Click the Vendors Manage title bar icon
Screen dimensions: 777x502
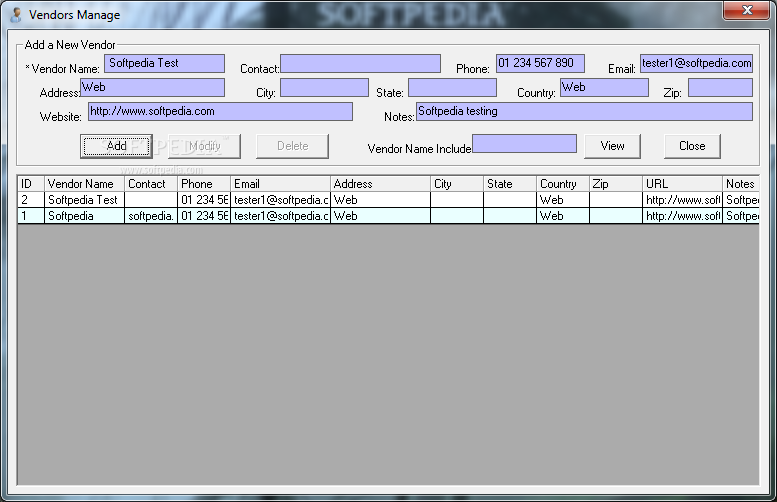click(16, 15)
